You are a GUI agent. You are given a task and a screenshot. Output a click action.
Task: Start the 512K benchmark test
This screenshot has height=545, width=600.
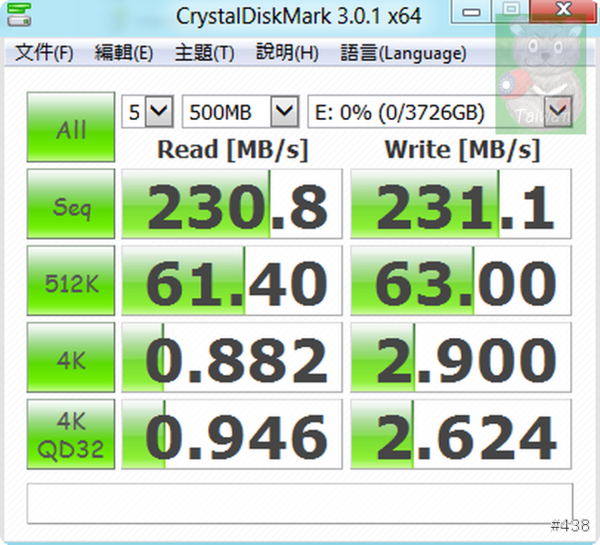(71, 281)
